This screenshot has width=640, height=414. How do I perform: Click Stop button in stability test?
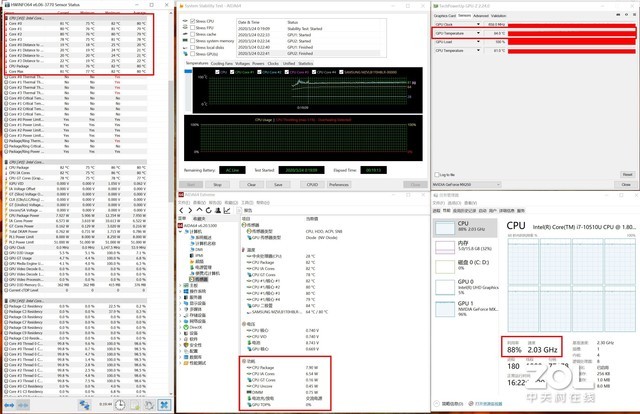tap(218, 185)
